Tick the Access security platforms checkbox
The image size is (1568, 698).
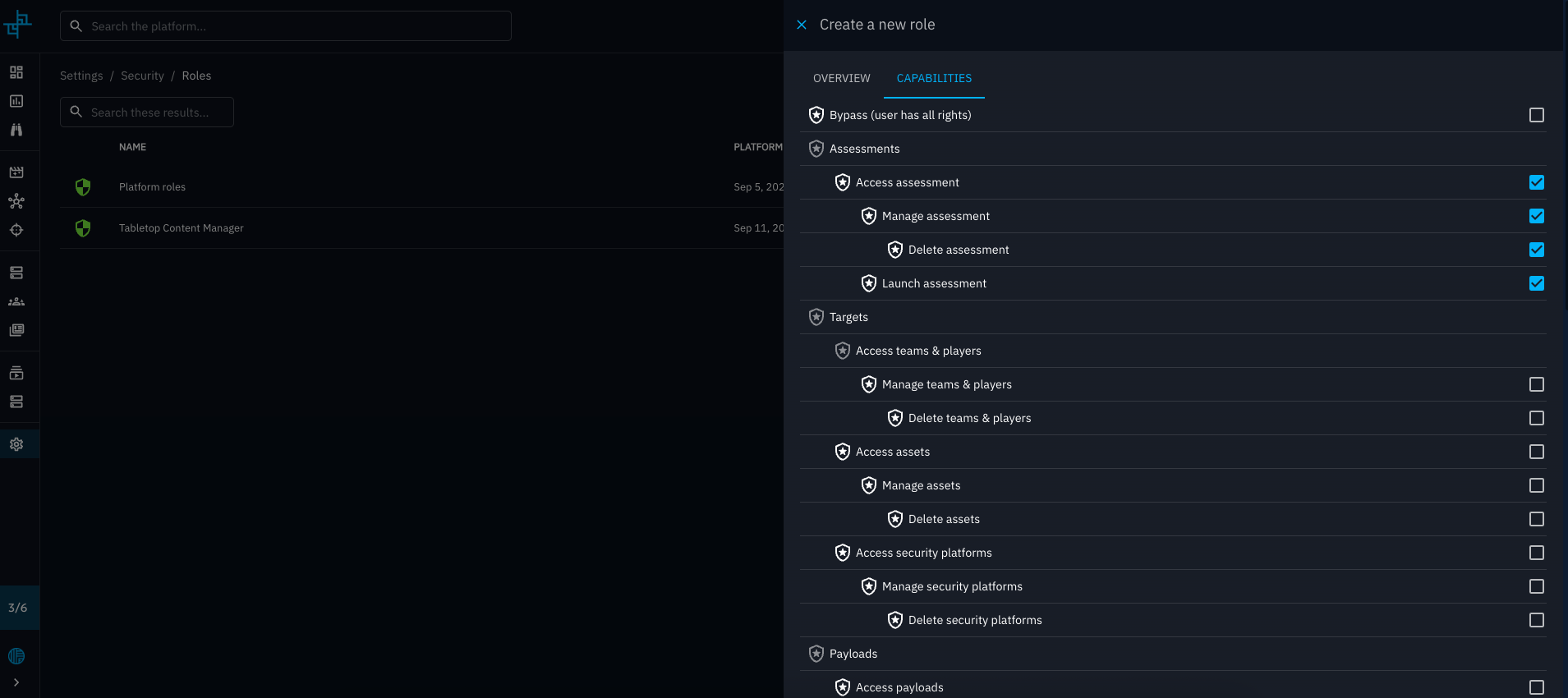[x=1536, y=553]
